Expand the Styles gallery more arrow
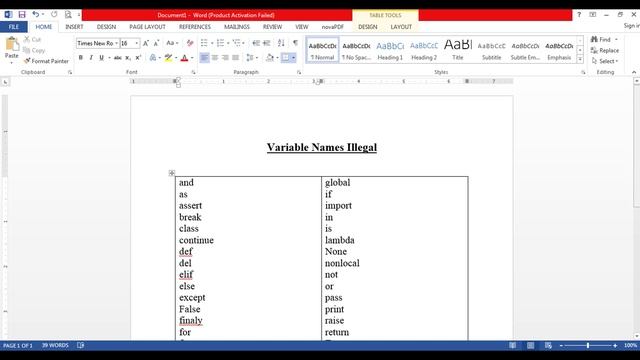Image resolution: width=640 pixels, height=360 pixels. [x=580, y=59]
